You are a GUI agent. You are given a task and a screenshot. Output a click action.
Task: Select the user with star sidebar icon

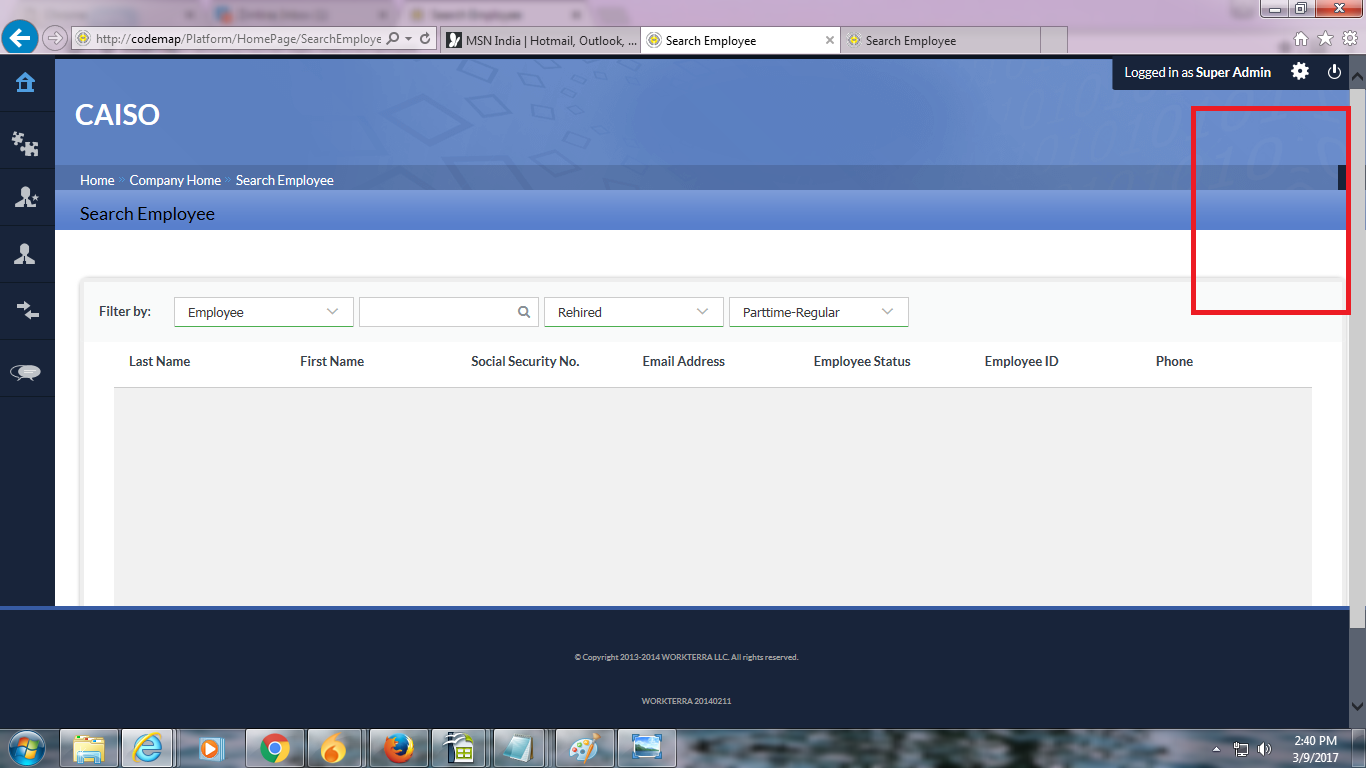[x=26, y=198]
